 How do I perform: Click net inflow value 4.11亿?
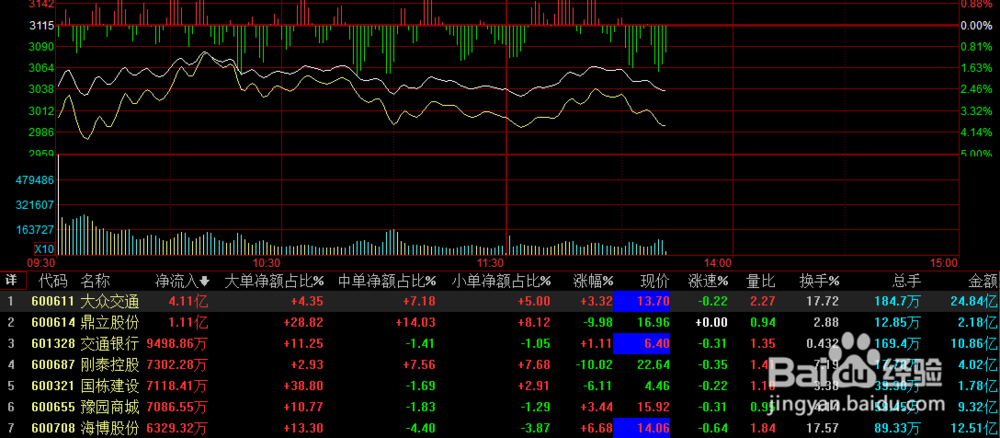pyautogui.click(x=188, y=302)
